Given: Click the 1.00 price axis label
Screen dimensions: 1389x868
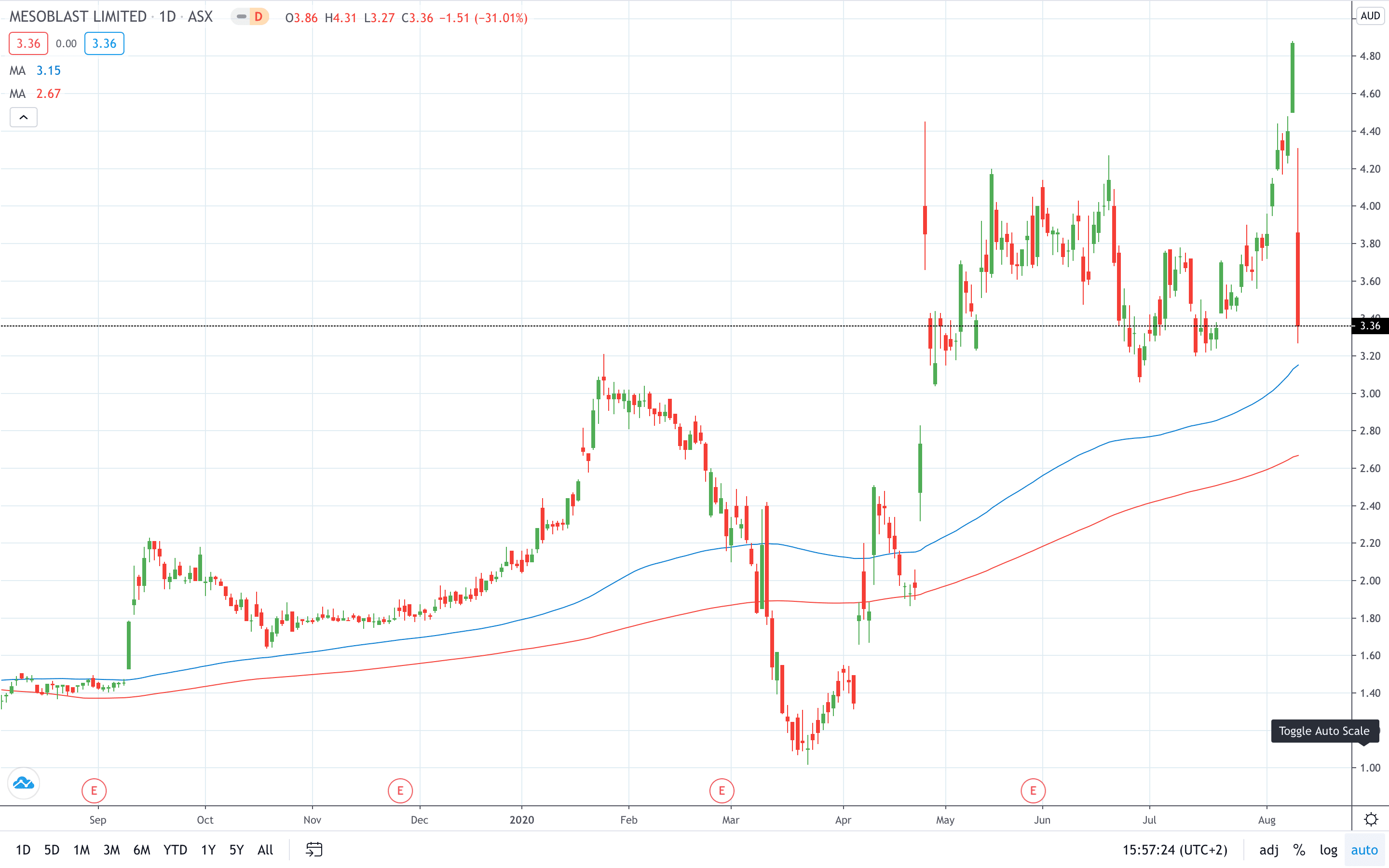Looking at the screenshot, I should (x=1370, y=768).
